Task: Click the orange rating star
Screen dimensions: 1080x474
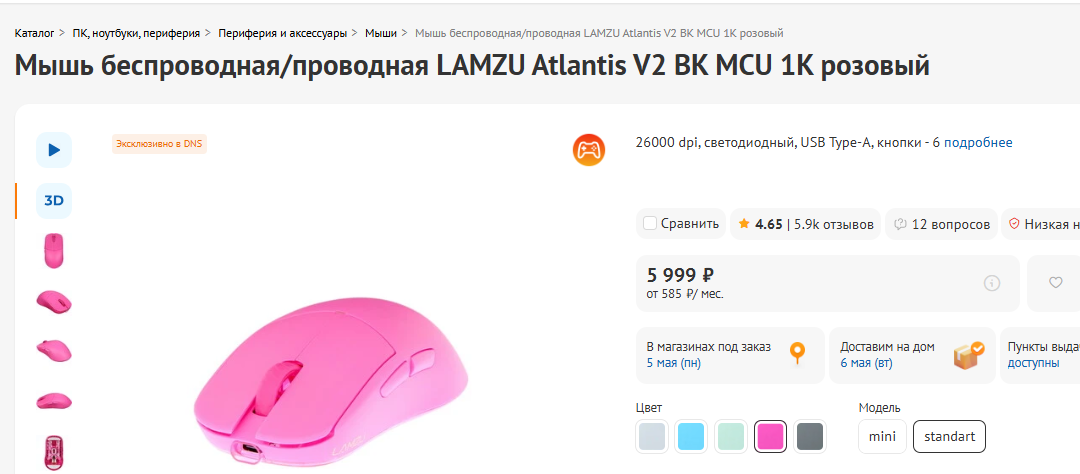Action: (x=744, y=224)
